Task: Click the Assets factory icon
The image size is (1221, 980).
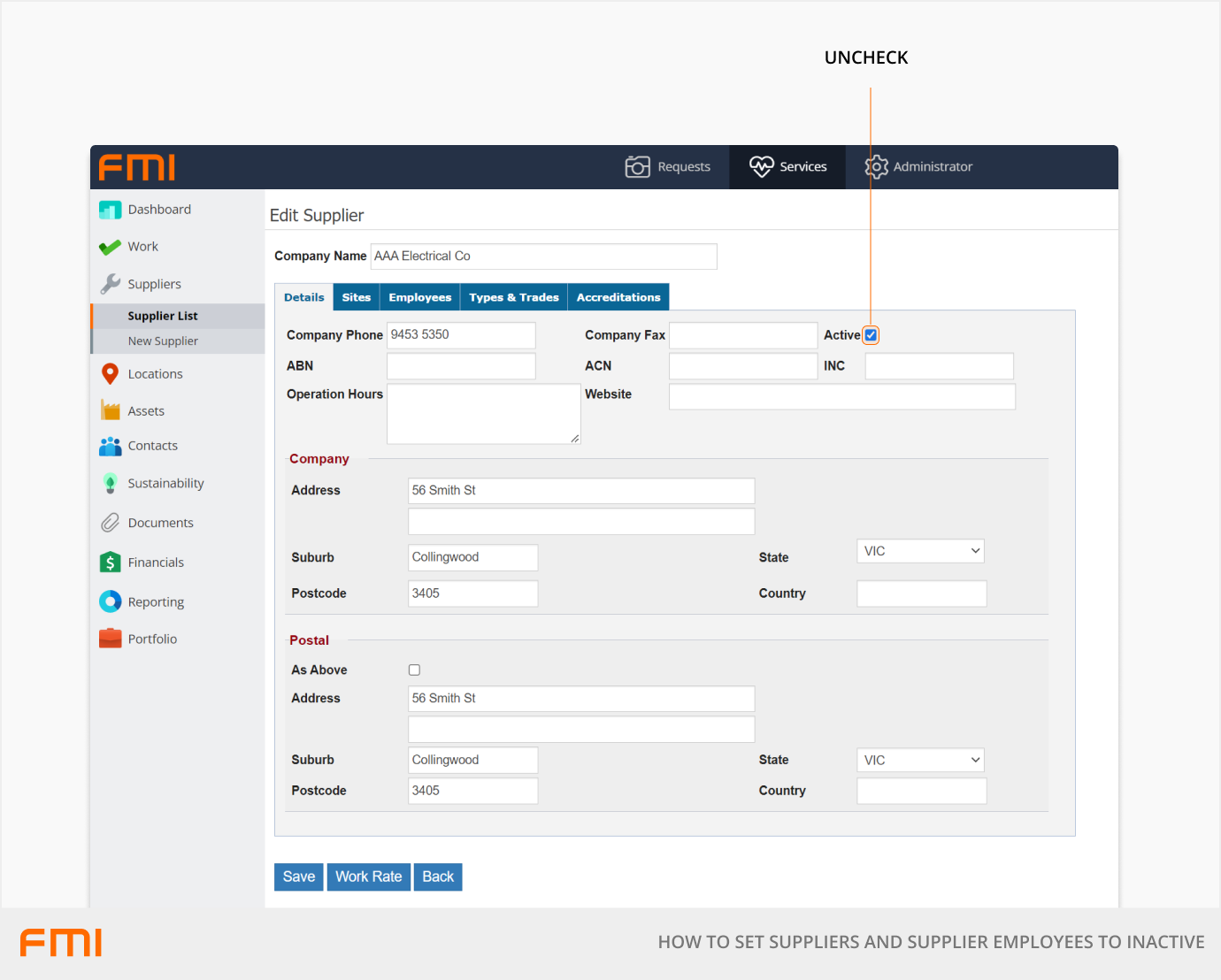Action: pyautogui.click(x=110, y=410)
